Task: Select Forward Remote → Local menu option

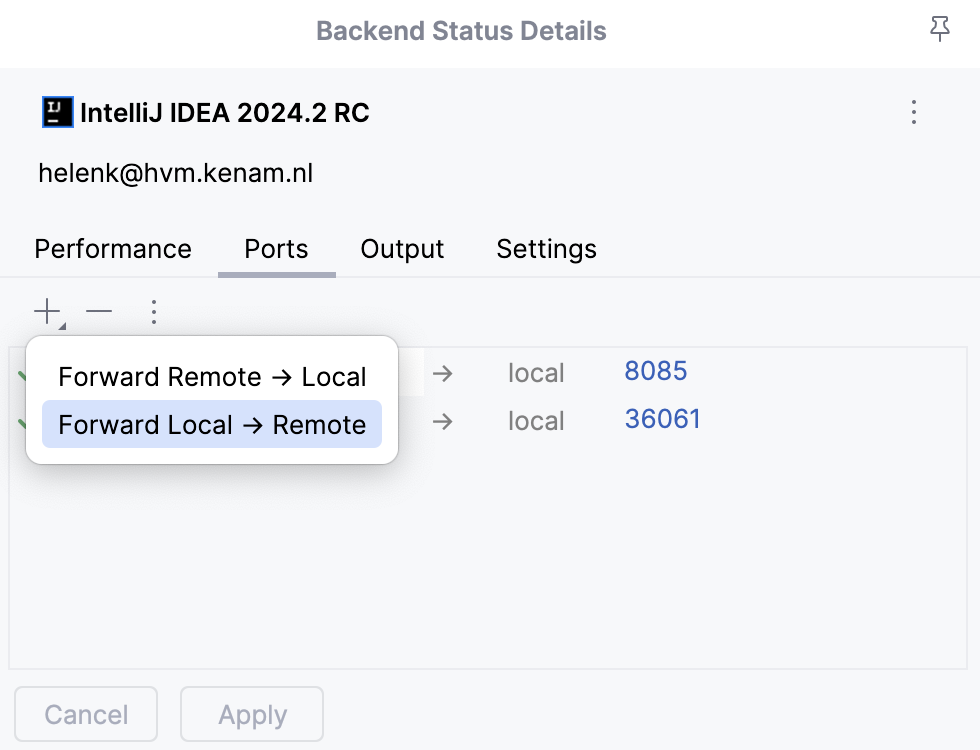Action: click(x=211, y=376)
